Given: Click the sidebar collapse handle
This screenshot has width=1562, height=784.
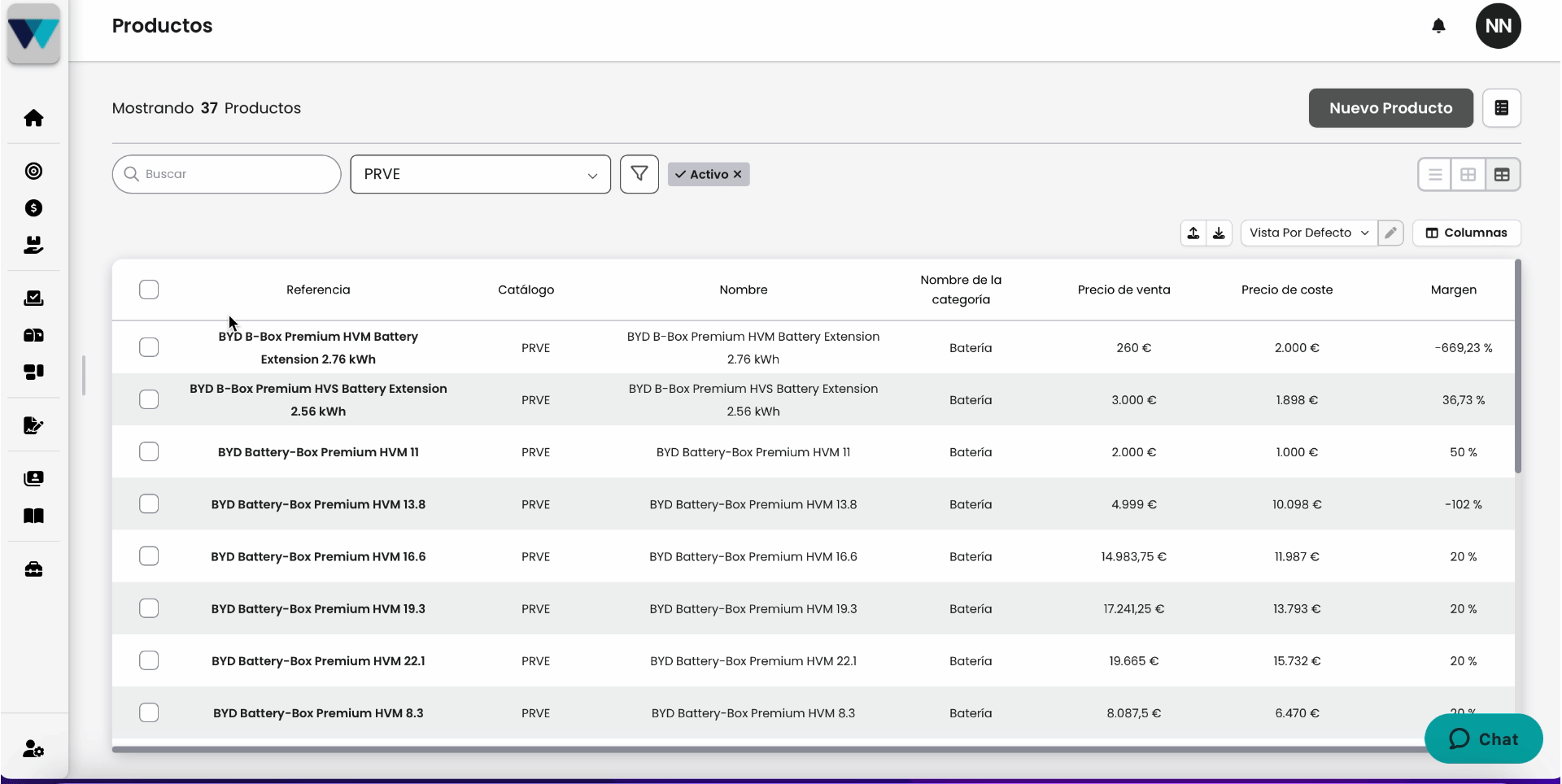Looking at the screenshot, I should [83, 375].
